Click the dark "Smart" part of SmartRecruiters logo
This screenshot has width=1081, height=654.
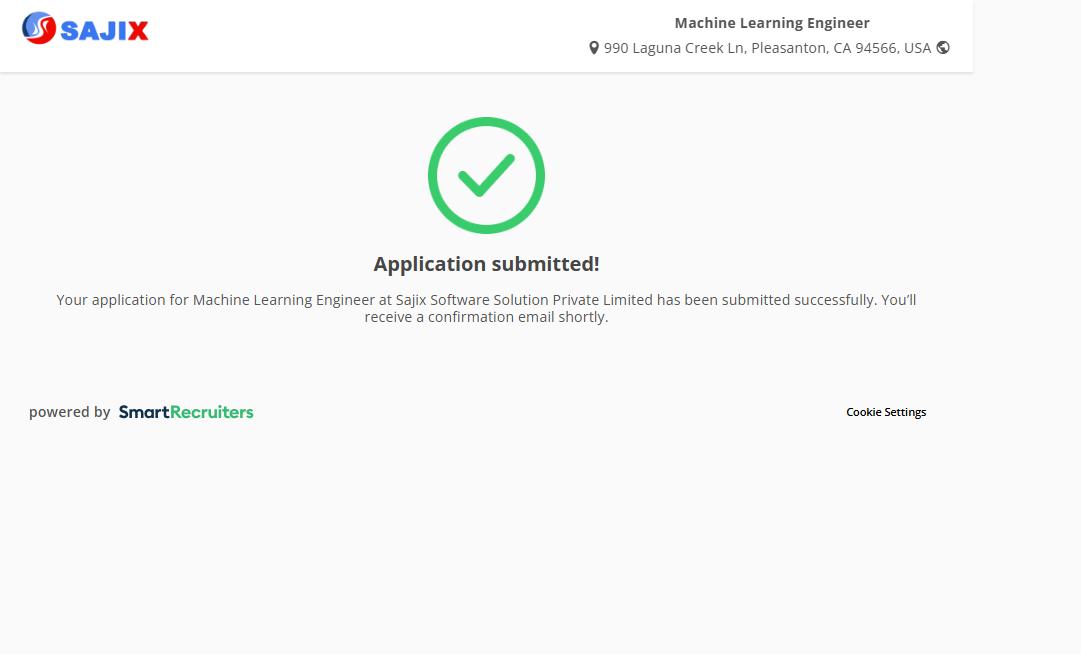point(144,412)
